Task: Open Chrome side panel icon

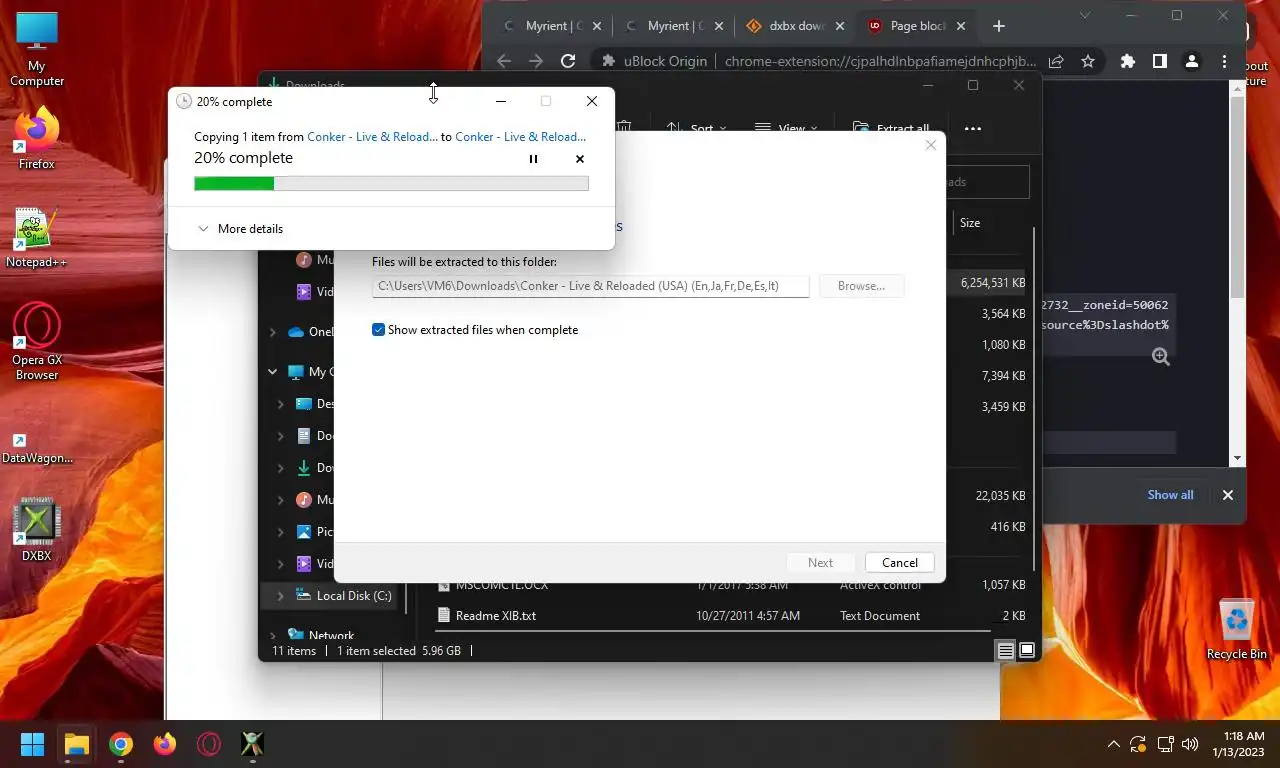Action: (1160, 61)
